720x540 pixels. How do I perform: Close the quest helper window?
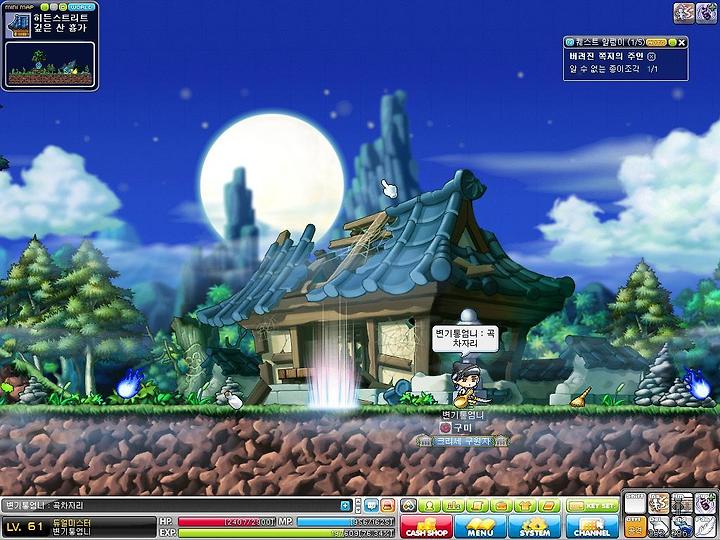682,42
